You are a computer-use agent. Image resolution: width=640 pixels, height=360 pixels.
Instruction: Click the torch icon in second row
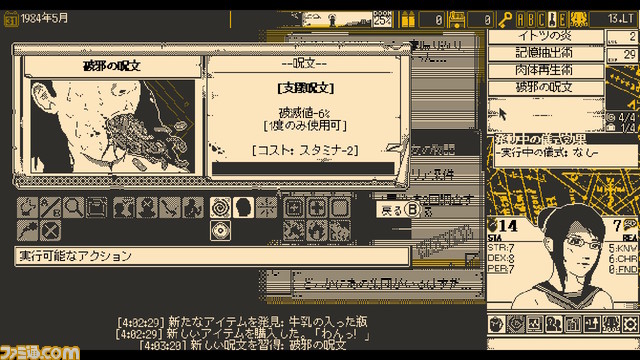[27, 231]
